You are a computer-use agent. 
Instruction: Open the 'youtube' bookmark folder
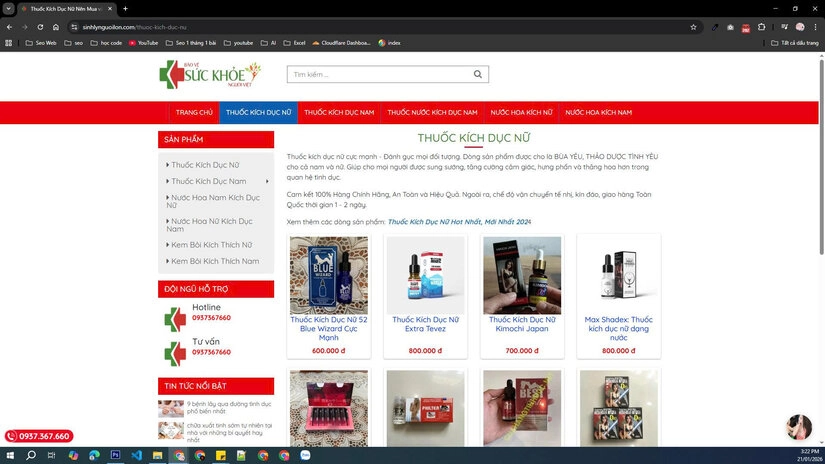238,43
